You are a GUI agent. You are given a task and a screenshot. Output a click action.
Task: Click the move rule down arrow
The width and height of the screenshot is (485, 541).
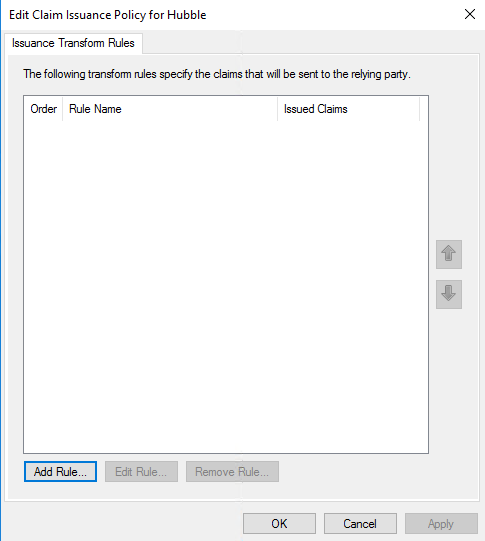click(449, 294)
